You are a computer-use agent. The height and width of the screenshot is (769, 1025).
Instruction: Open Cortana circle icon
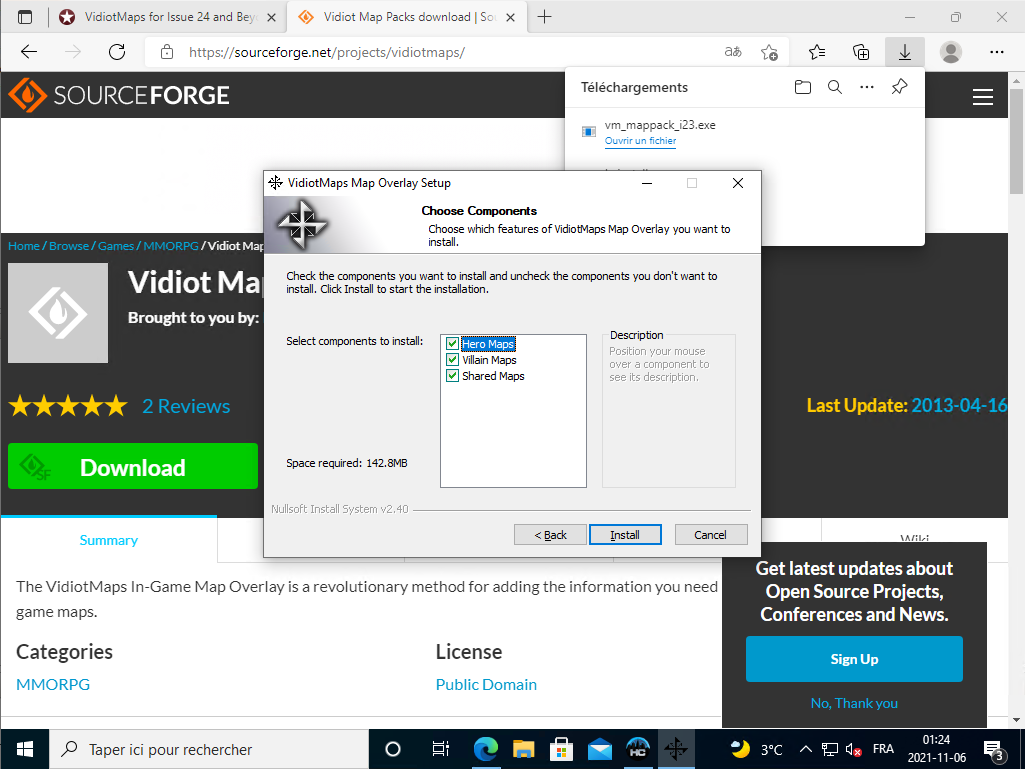tap(393, 749)
